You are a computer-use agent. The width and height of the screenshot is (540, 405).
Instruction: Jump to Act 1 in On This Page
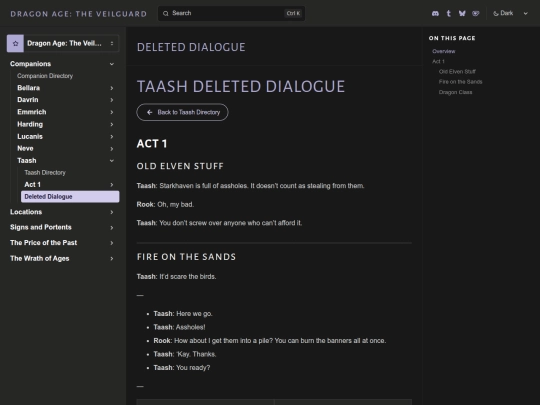[x=438, y=61]
